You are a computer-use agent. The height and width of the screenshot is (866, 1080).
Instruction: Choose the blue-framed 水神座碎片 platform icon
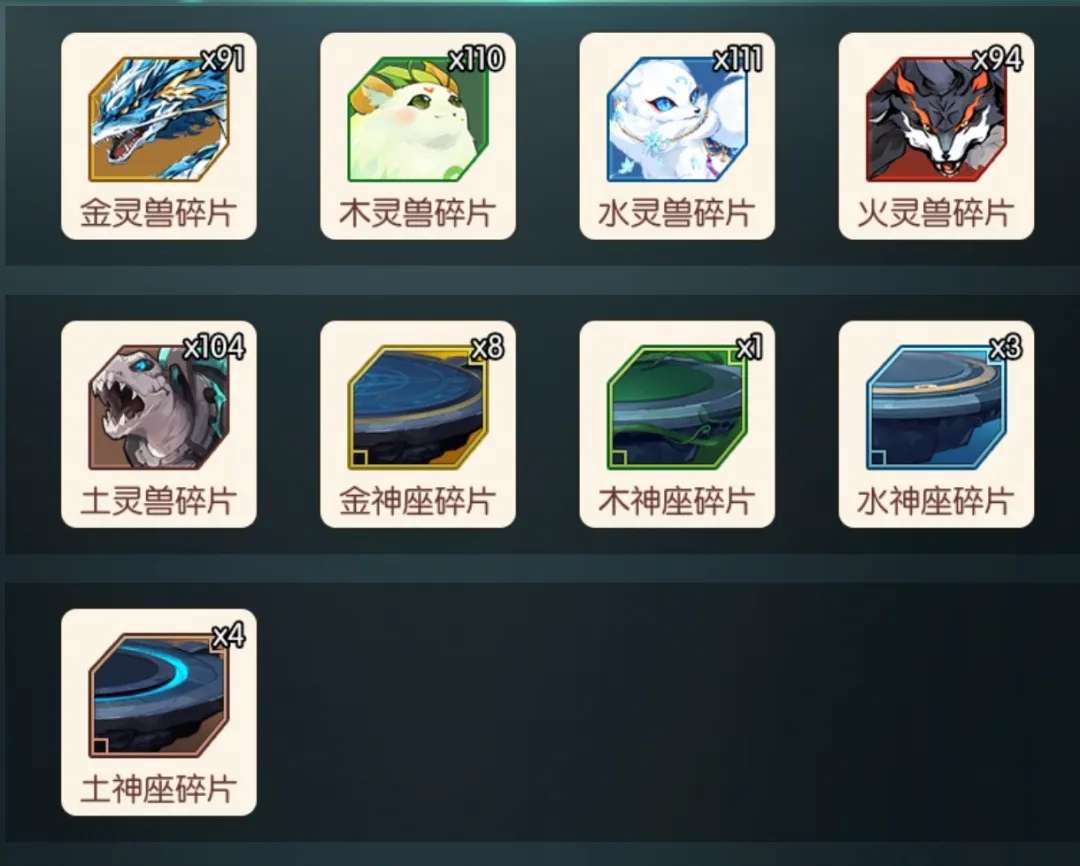[x=935, y=407]
